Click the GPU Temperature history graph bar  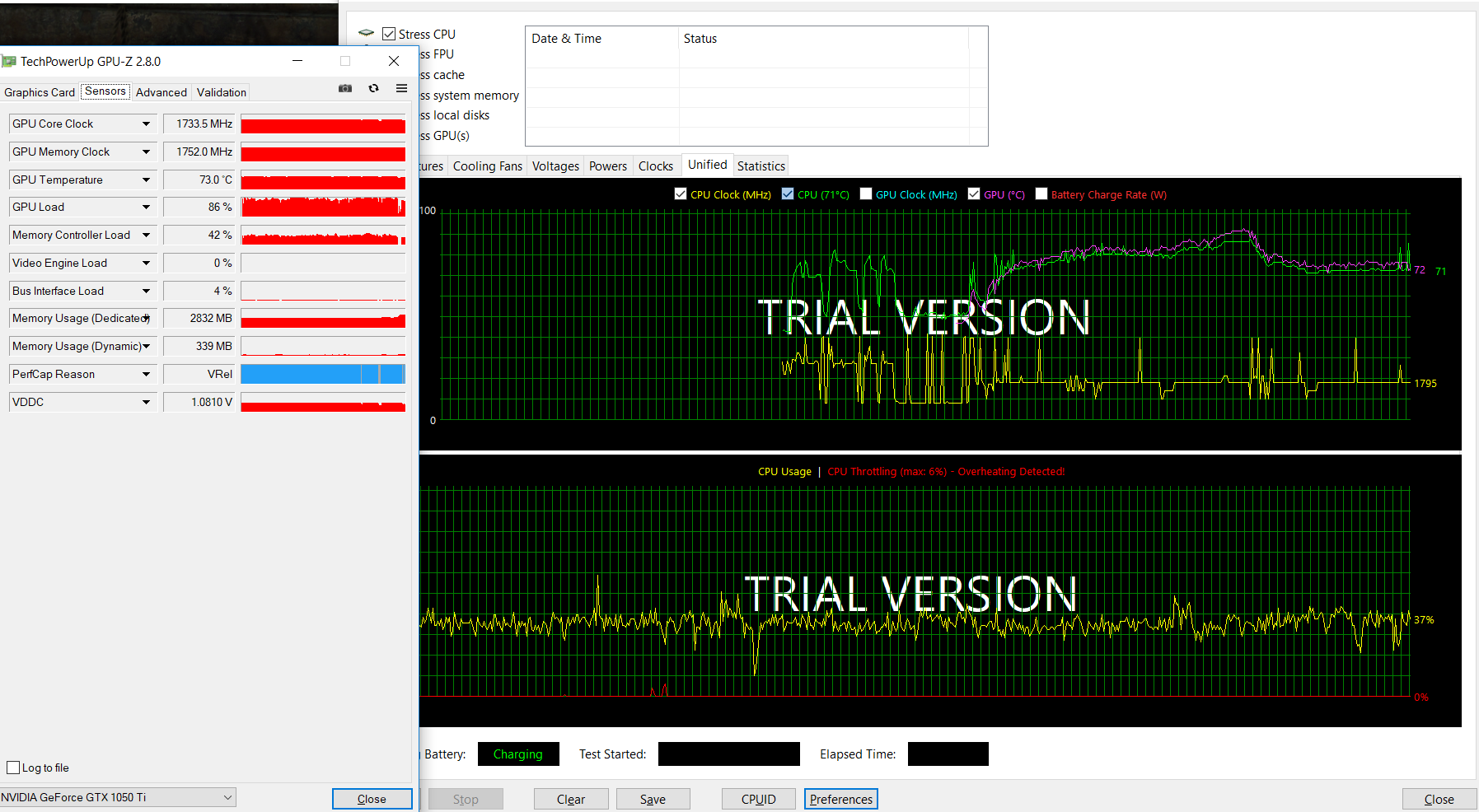click(x=323, y=180)
